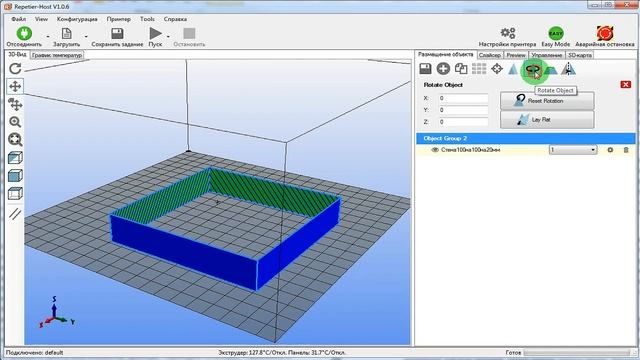The width and height of the screenshot is (640, 360).
Task: Click the Copy Objects icon
Action: pyautogui.click(x=461, y=69)
